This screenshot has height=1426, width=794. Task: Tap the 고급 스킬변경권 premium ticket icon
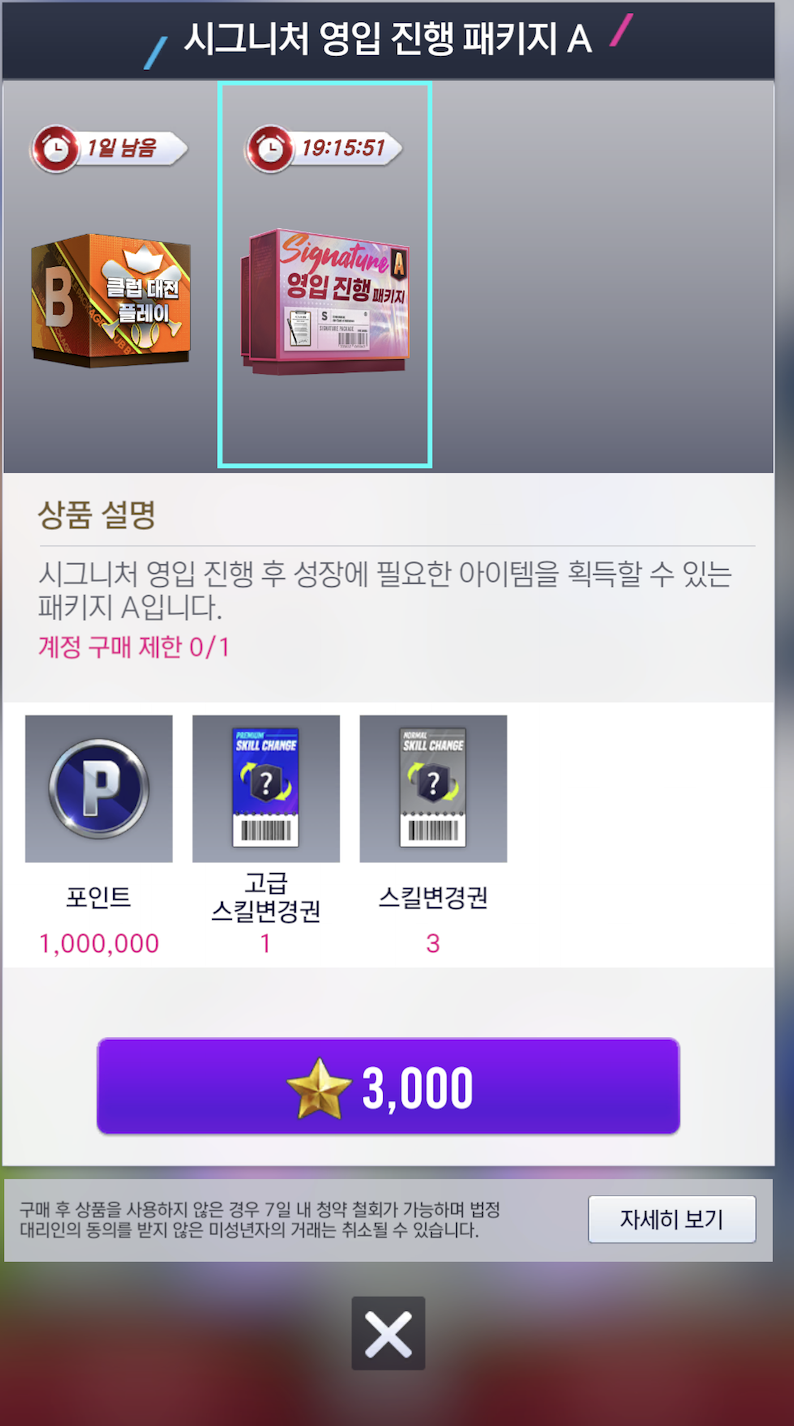(266, 788)
